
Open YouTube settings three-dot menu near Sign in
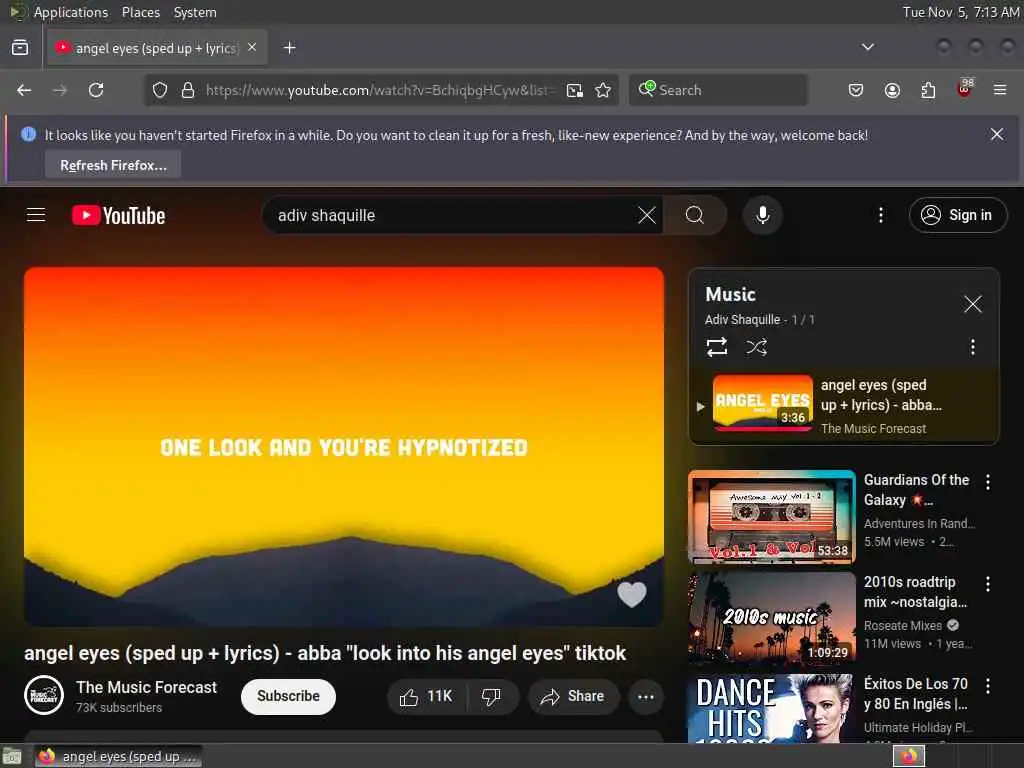881,215
